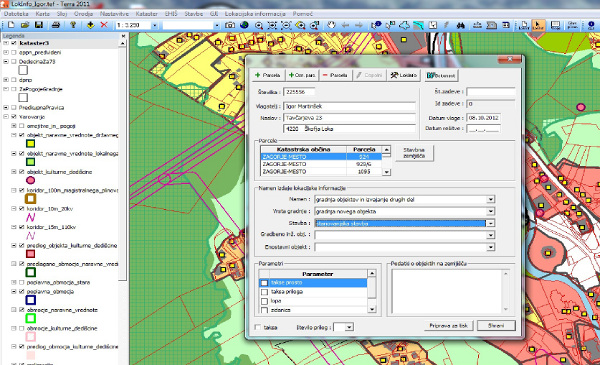Click the red X delete icon in the toolbar
Screen dimensions: 600x365
pos(104,25)
